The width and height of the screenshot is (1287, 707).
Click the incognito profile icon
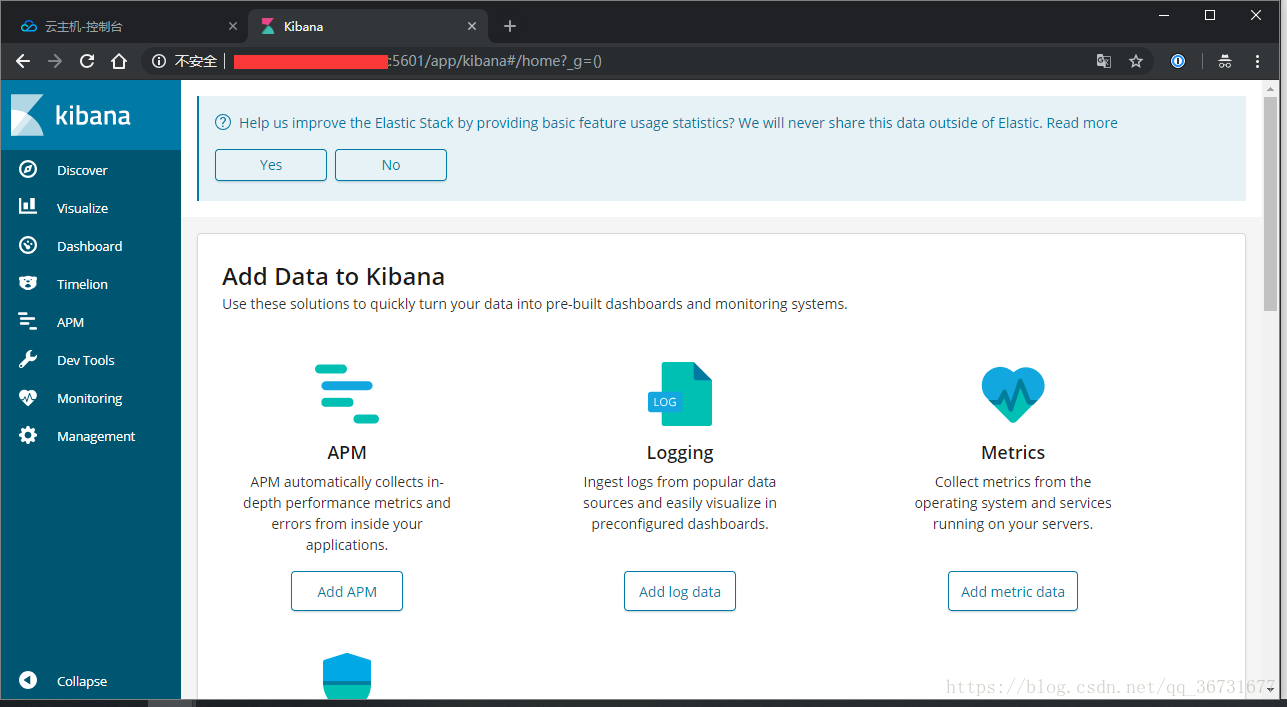pos(1225,61)
